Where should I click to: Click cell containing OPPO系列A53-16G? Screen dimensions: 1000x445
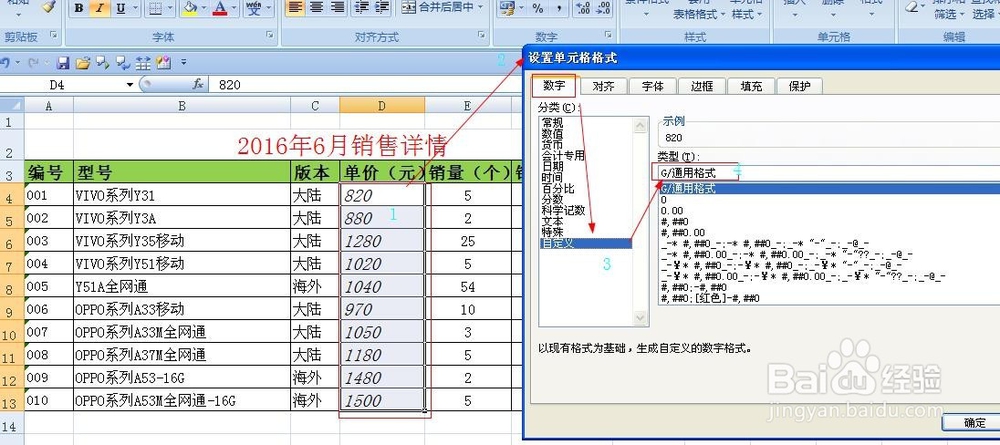pos(182,377)
